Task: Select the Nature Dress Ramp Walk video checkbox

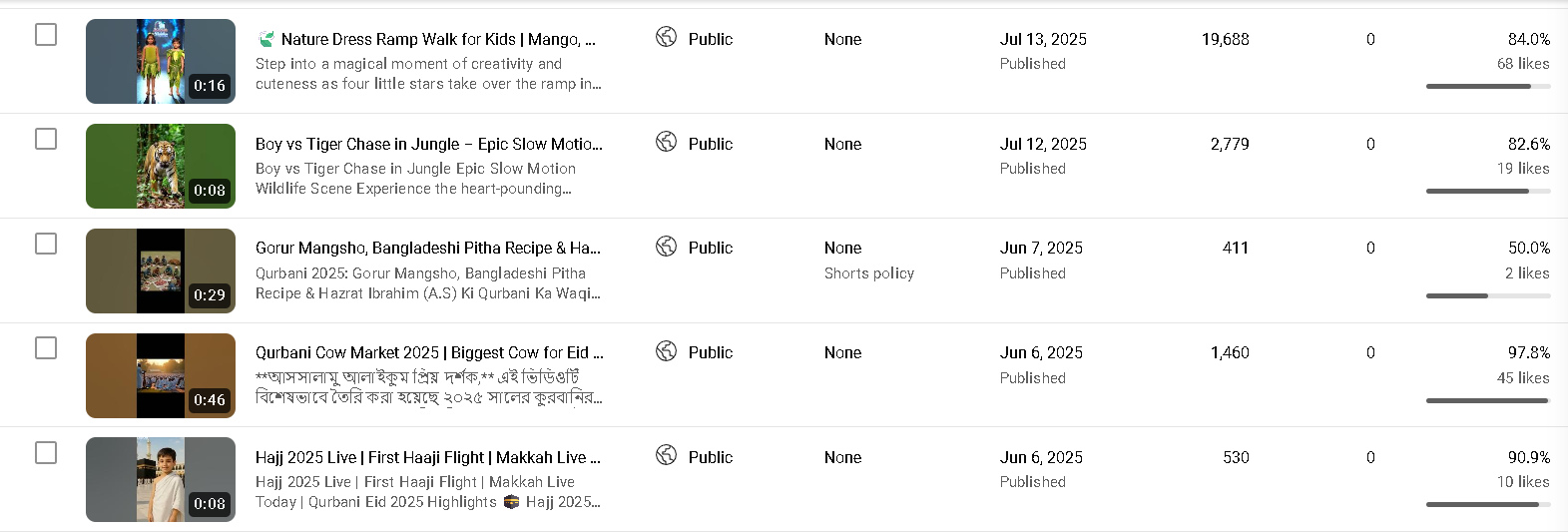Action: (46, 35)
